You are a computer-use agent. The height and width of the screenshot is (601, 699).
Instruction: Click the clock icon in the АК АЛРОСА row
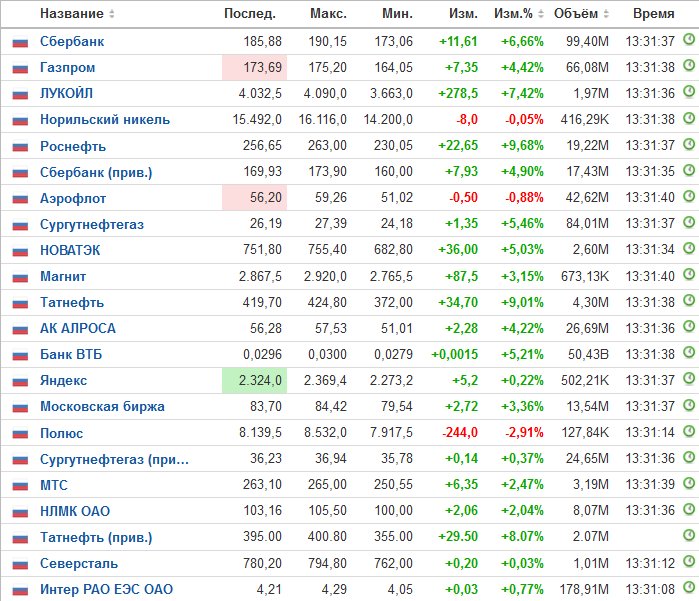pos(689,327)
